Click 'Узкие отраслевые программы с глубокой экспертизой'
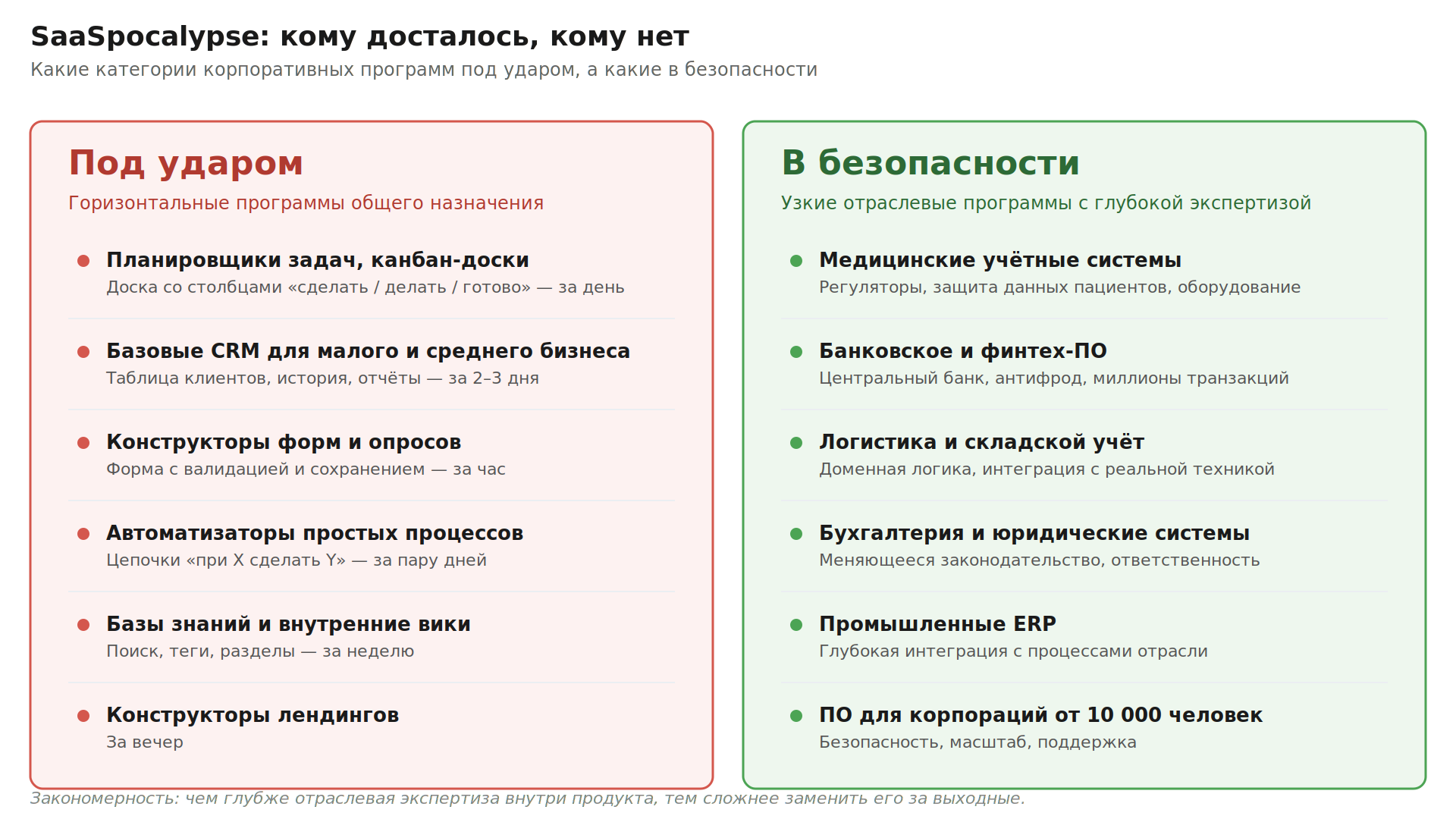The height and width of the screenshot is (819, 1456). pyautogui.click(x=1046, y=203)
